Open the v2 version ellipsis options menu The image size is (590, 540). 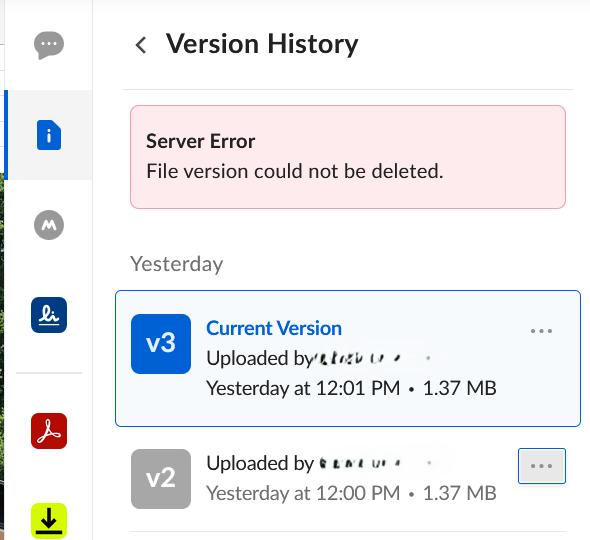point(541,466)
